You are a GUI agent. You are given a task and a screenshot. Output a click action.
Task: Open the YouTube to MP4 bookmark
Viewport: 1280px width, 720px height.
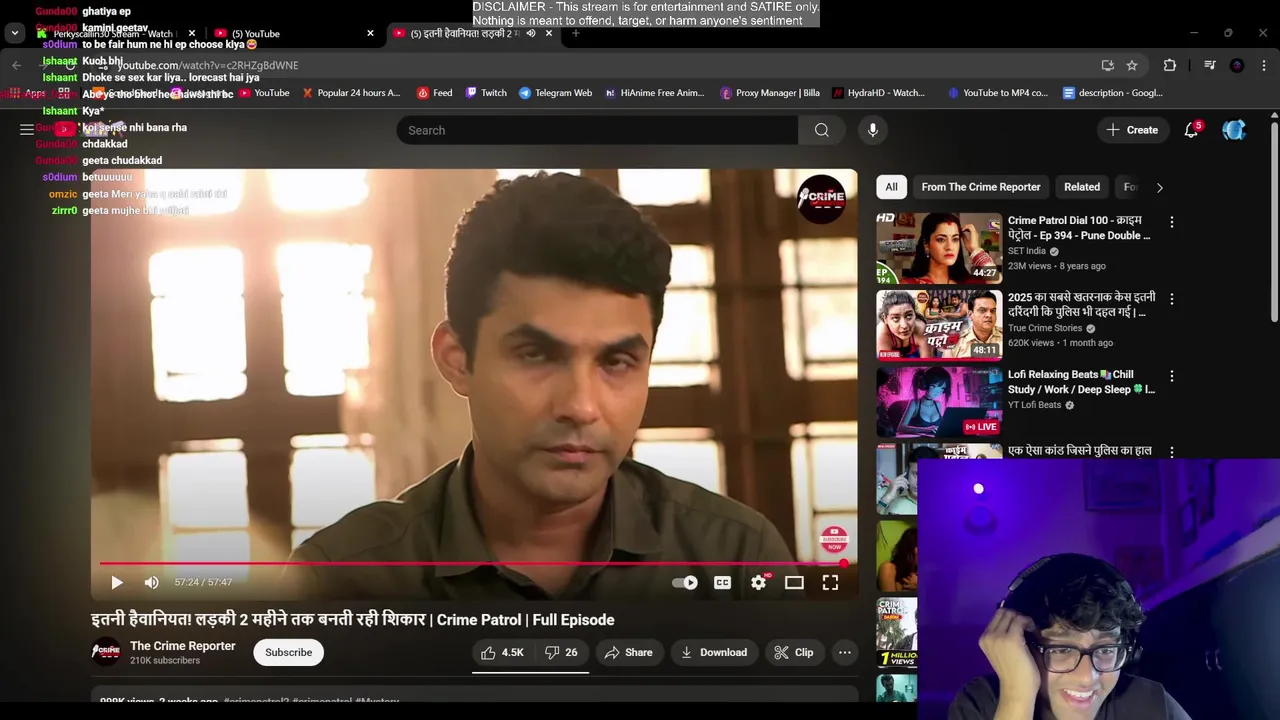pyautogui.click(x=997, y=93)
